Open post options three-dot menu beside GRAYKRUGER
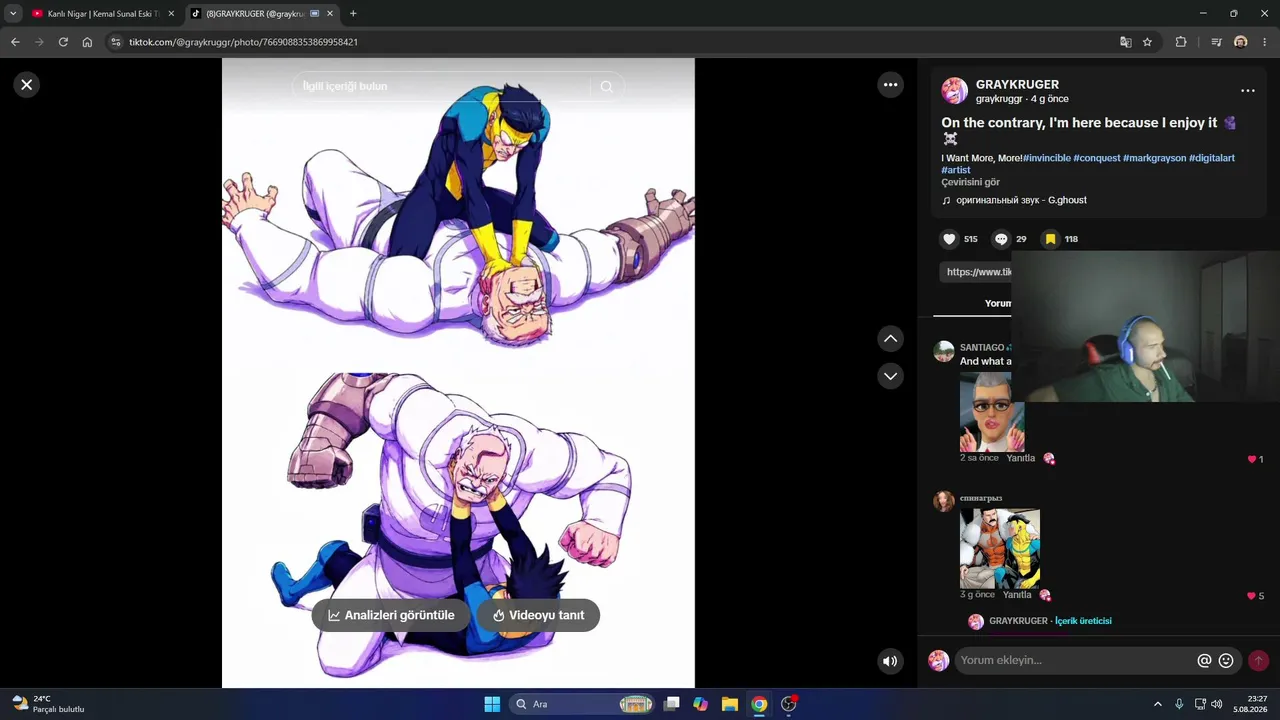The image size is (1280, 720). [x=1247, y=91]
